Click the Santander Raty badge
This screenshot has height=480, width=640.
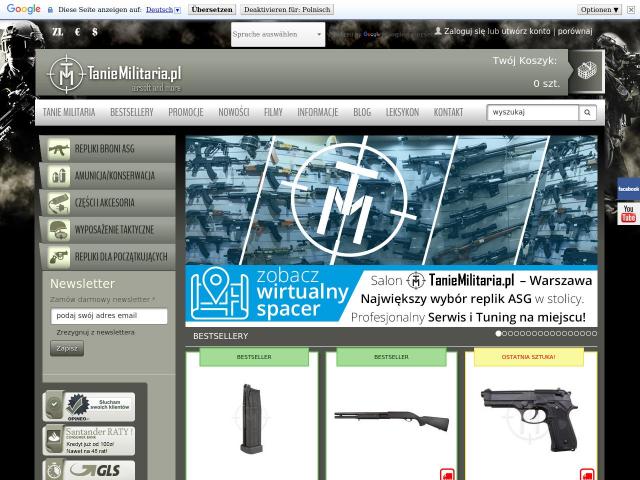click(x=89, y=440)
